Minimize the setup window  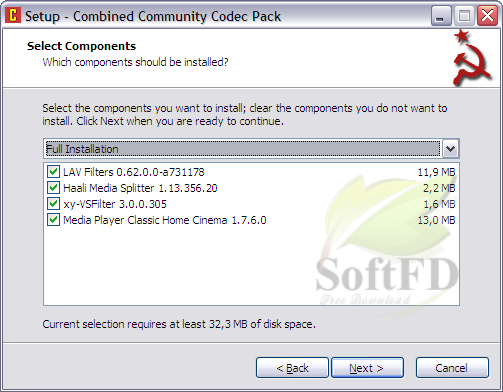pyautogui.click(x=441, y=16)
